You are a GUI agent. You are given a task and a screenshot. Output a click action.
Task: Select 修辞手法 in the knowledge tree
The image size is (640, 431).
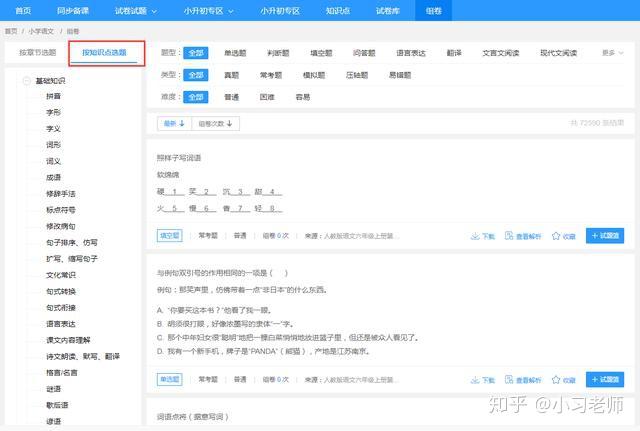[61, 193]
